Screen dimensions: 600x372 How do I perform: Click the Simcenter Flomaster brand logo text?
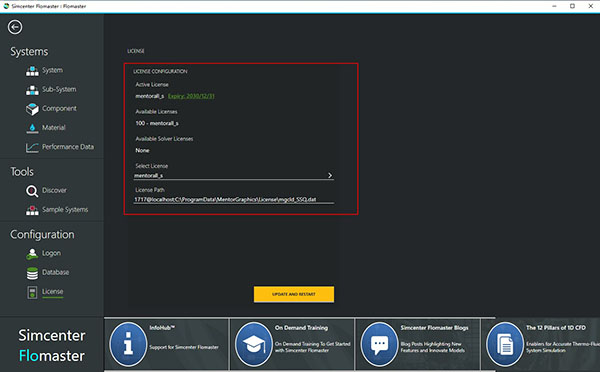52,346
